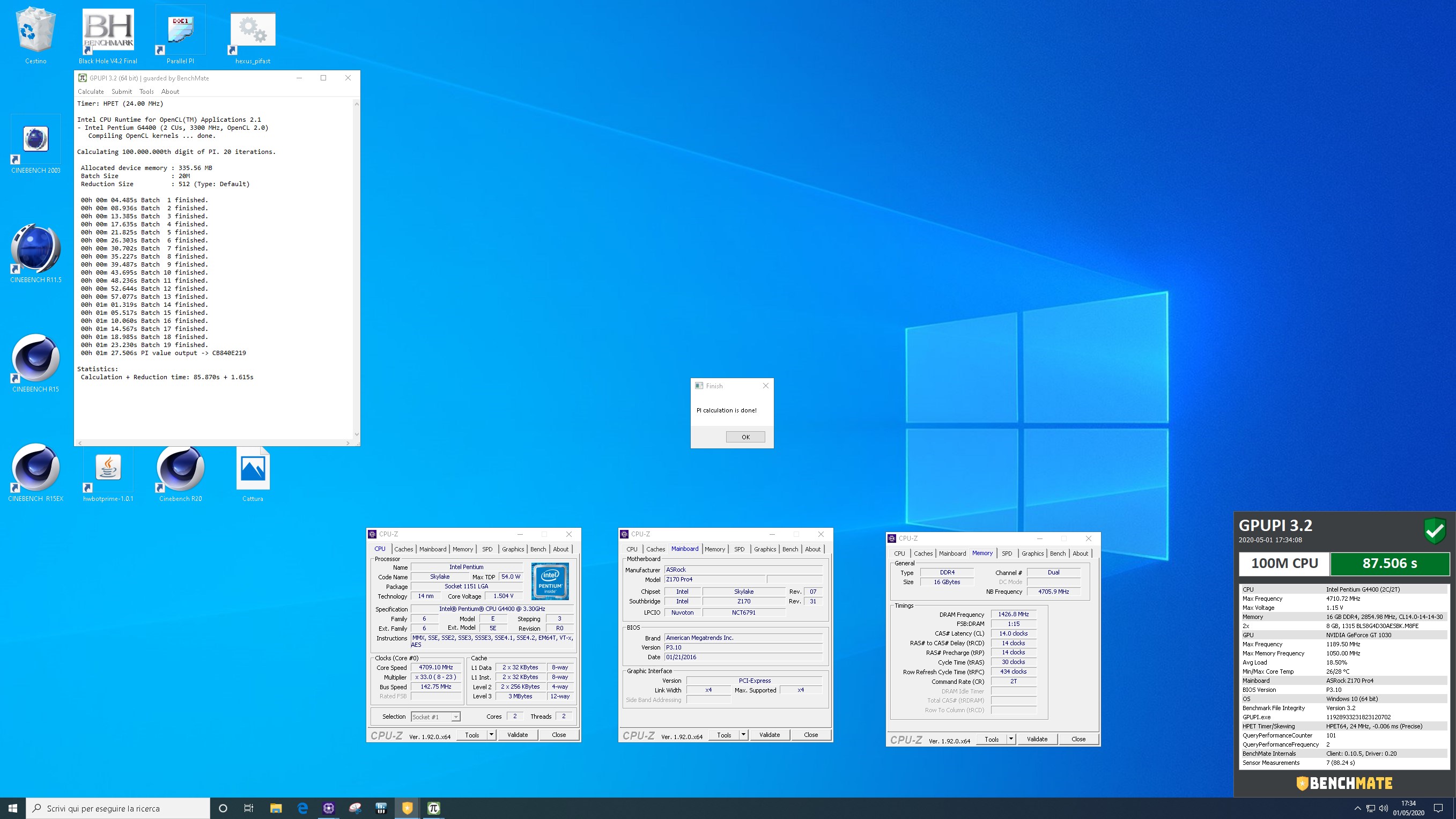The image size is (1456, 819).
Task: Close the Finish dialog
Action: click(765, 386)
